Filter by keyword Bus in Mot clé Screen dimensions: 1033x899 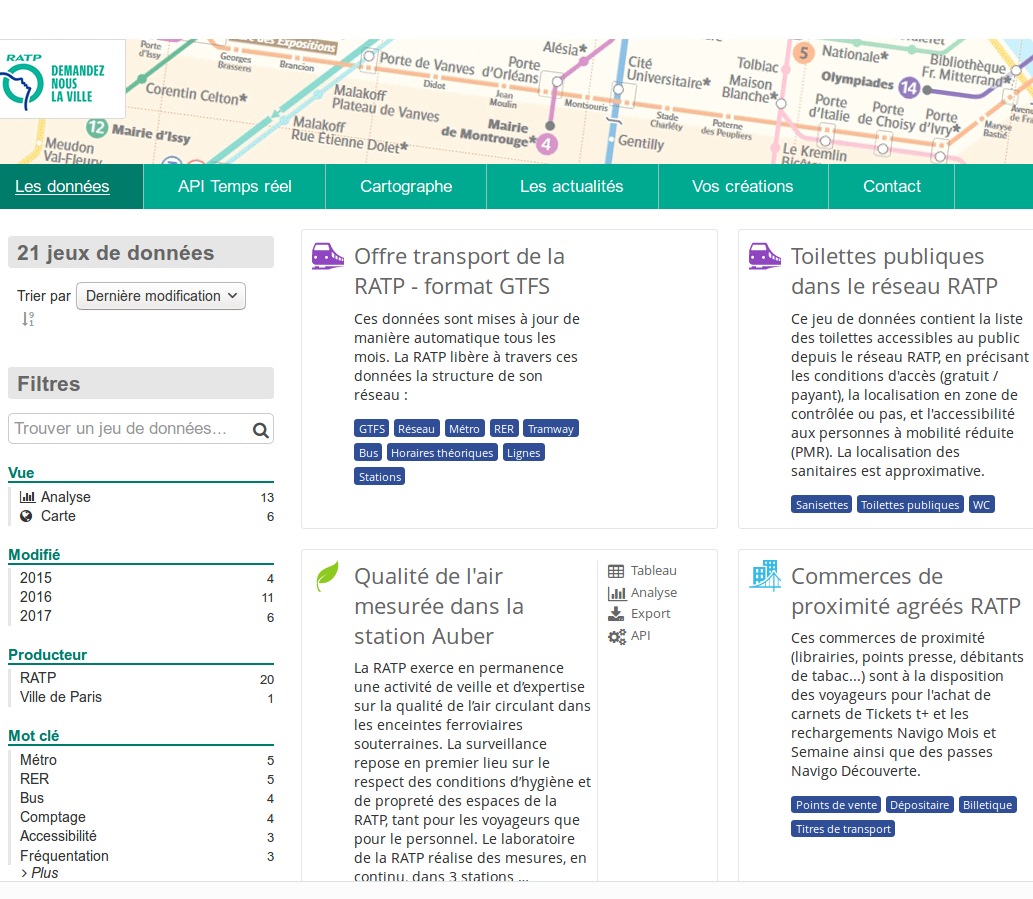pyautogui.click(x=147, y=798)
